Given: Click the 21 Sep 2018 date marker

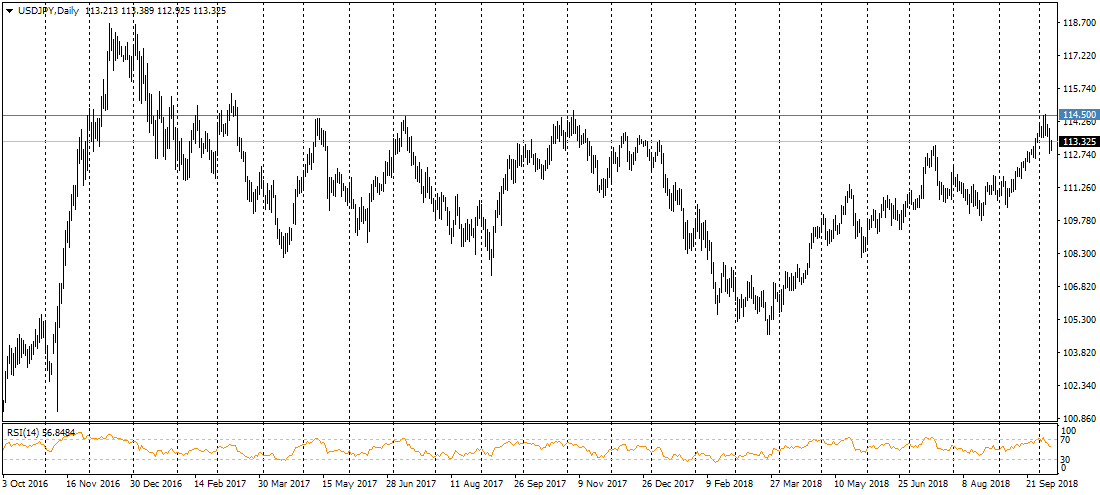Looking at the screenshot, I should point(1054,483).
